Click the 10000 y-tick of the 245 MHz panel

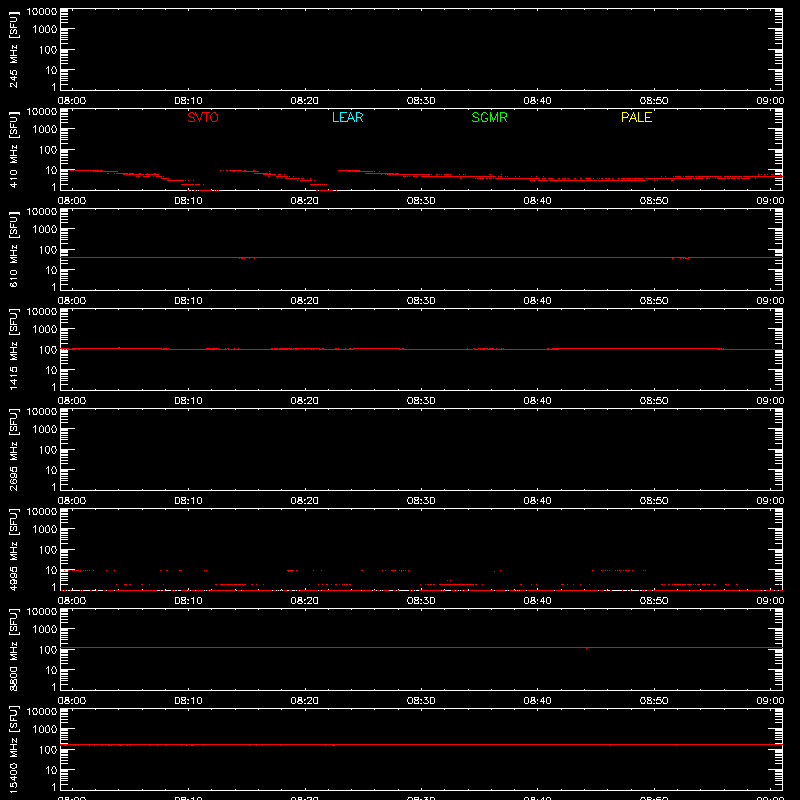(x=42, y=12)
